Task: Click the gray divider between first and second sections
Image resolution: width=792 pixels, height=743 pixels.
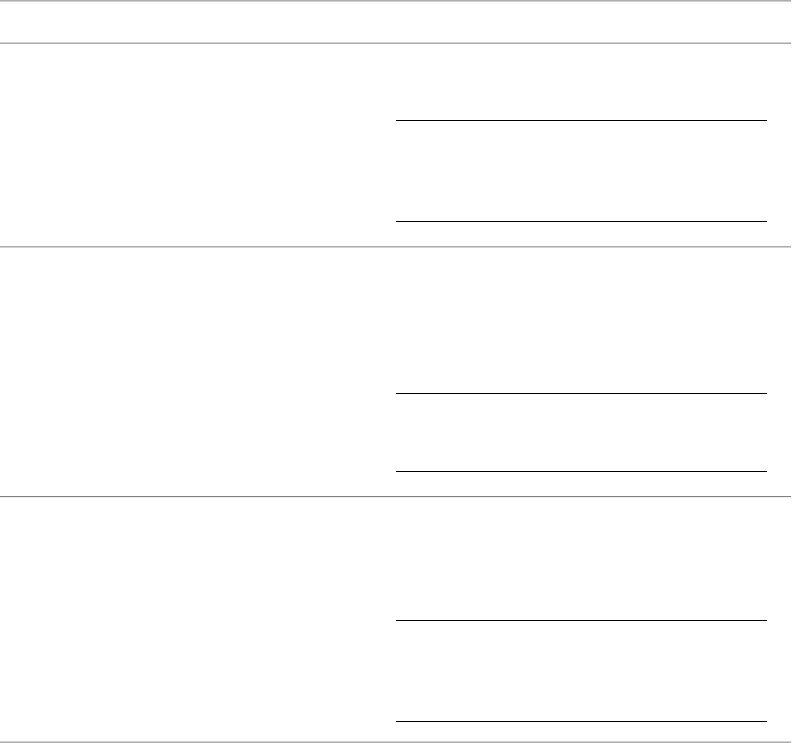Action: point(395,246)
